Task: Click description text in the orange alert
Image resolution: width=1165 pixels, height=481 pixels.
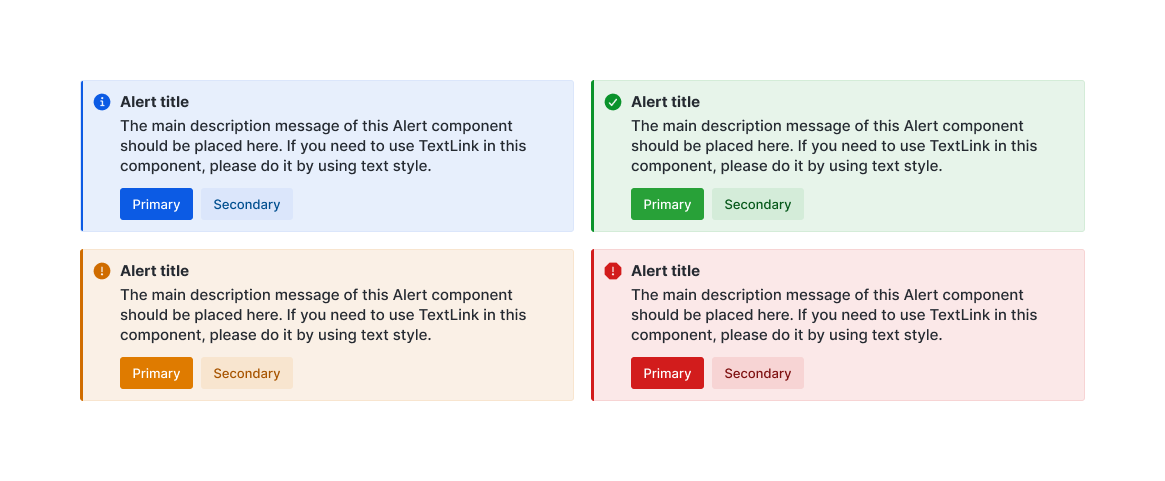Action: [x=323, y=315]
